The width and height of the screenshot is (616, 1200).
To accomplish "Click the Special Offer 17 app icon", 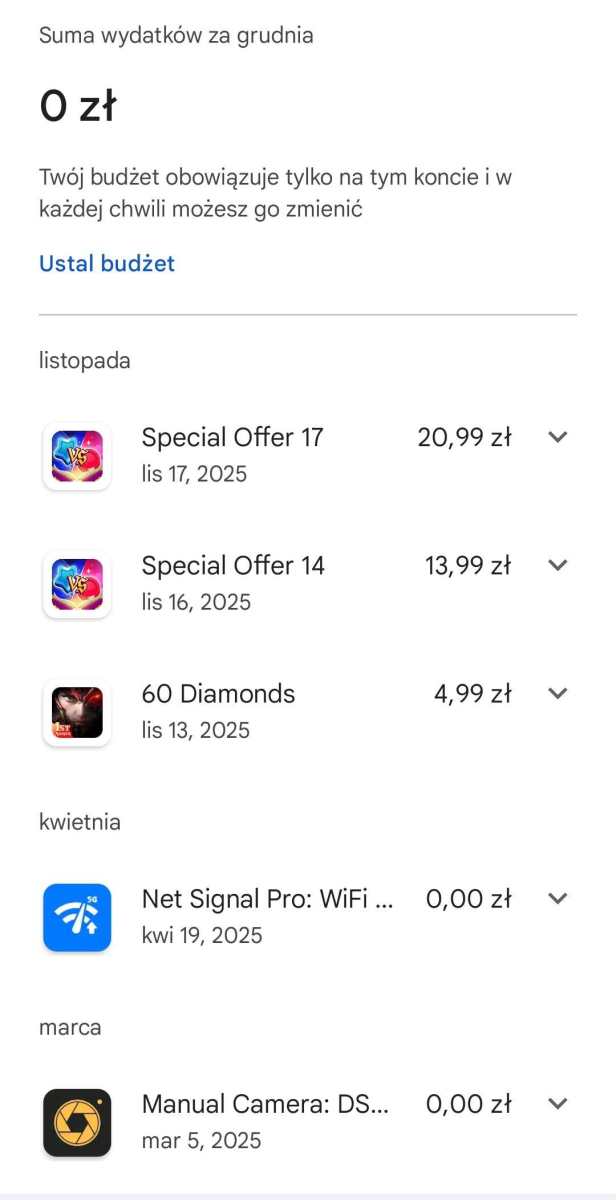I will tap(77, 454).
